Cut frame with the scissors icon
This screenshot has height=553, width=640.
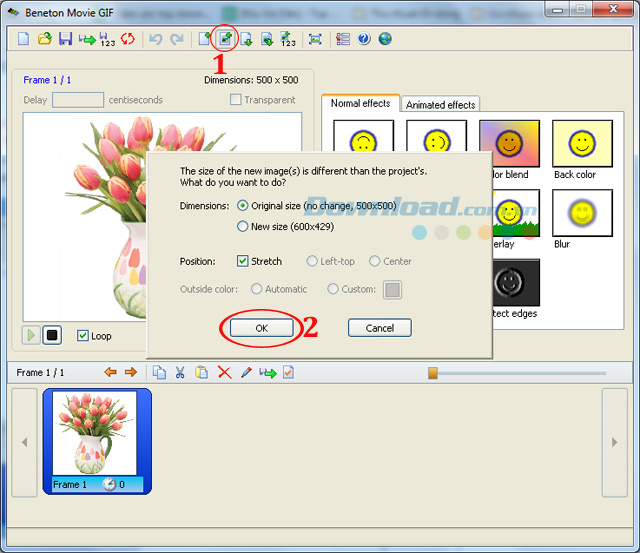(x=180, y=372)
